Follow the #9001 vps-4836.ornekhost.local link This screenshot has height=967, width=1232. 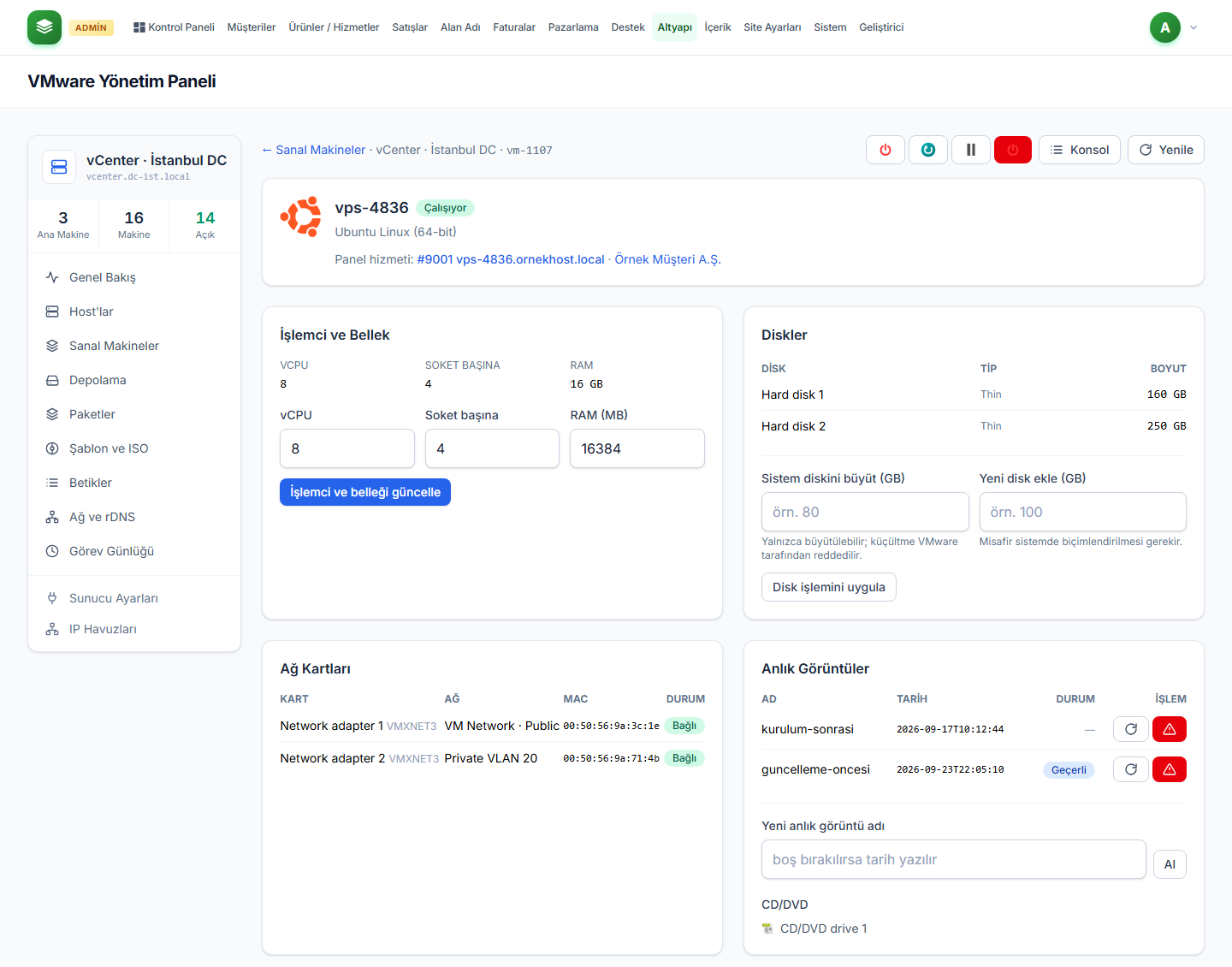(511, 259)
